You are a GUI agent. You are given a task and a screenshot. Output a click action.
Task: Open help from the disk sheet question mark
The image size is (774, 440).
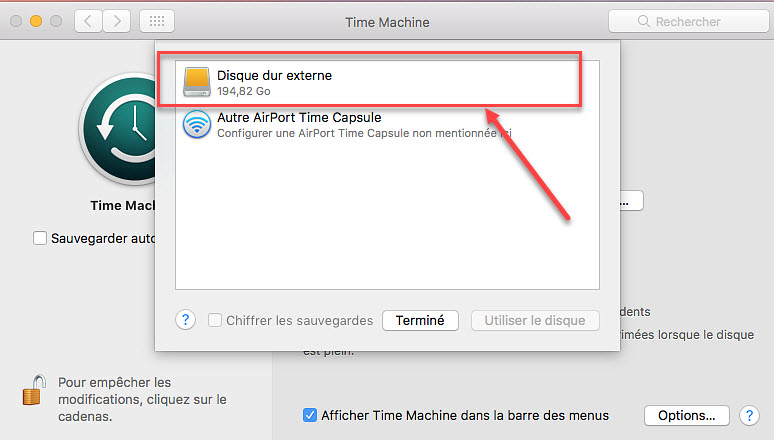pyautogui.click(x=185, y=320)
